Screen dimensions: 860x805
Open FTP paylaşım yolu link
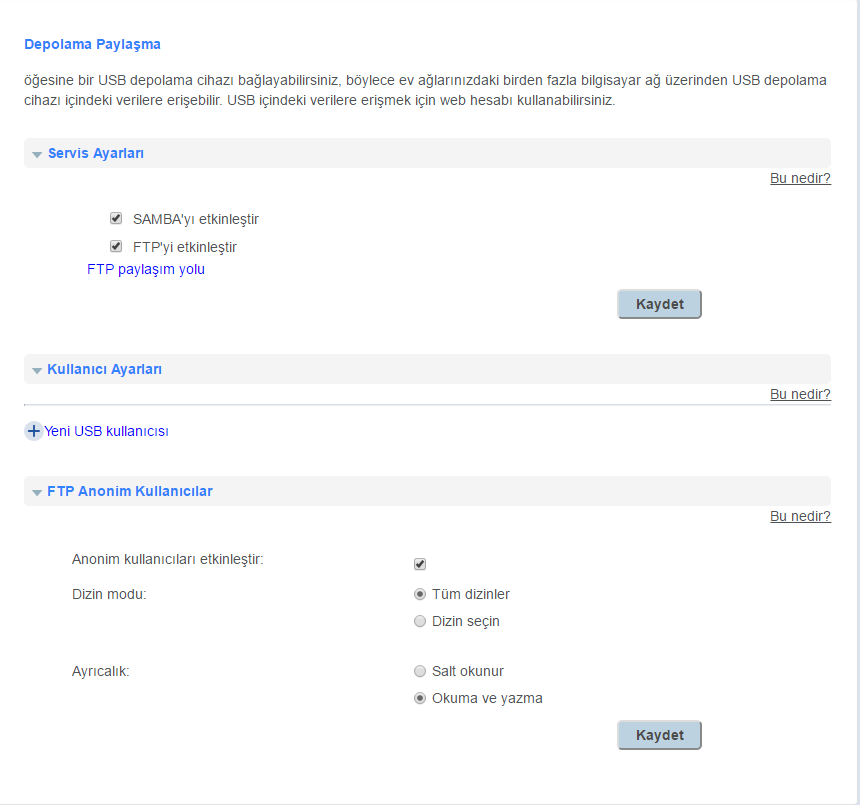click(146, 269)
